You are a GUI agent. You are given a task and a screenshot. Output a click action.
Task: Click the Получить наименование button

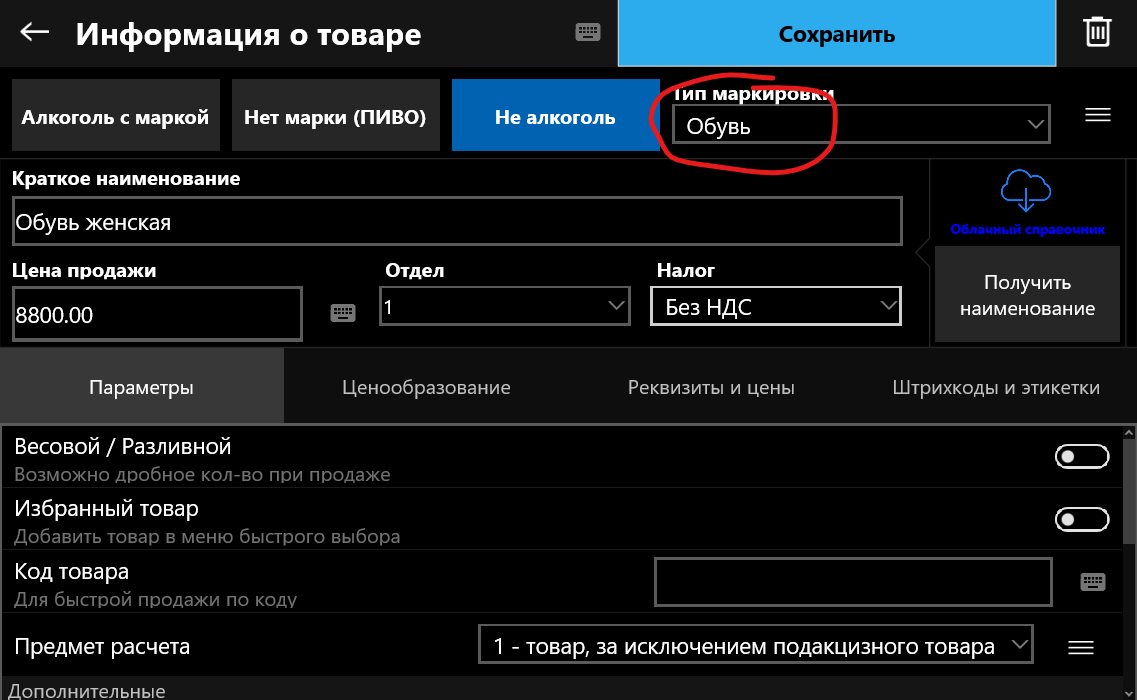1027,295
